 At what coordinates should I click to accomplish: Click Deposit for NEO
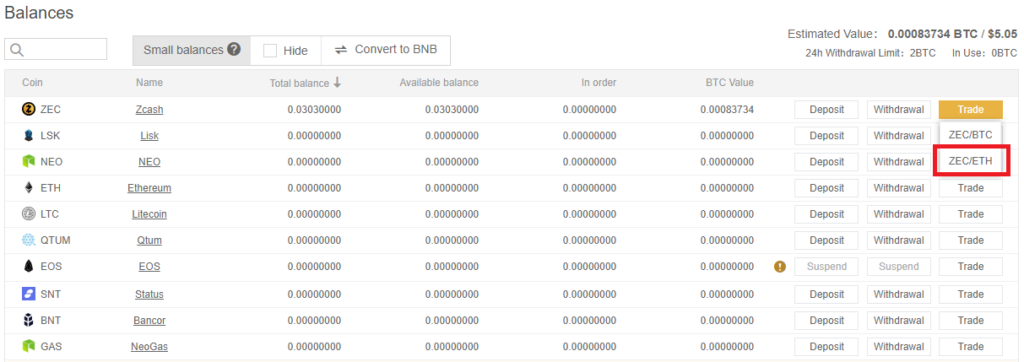coord(827,161)
